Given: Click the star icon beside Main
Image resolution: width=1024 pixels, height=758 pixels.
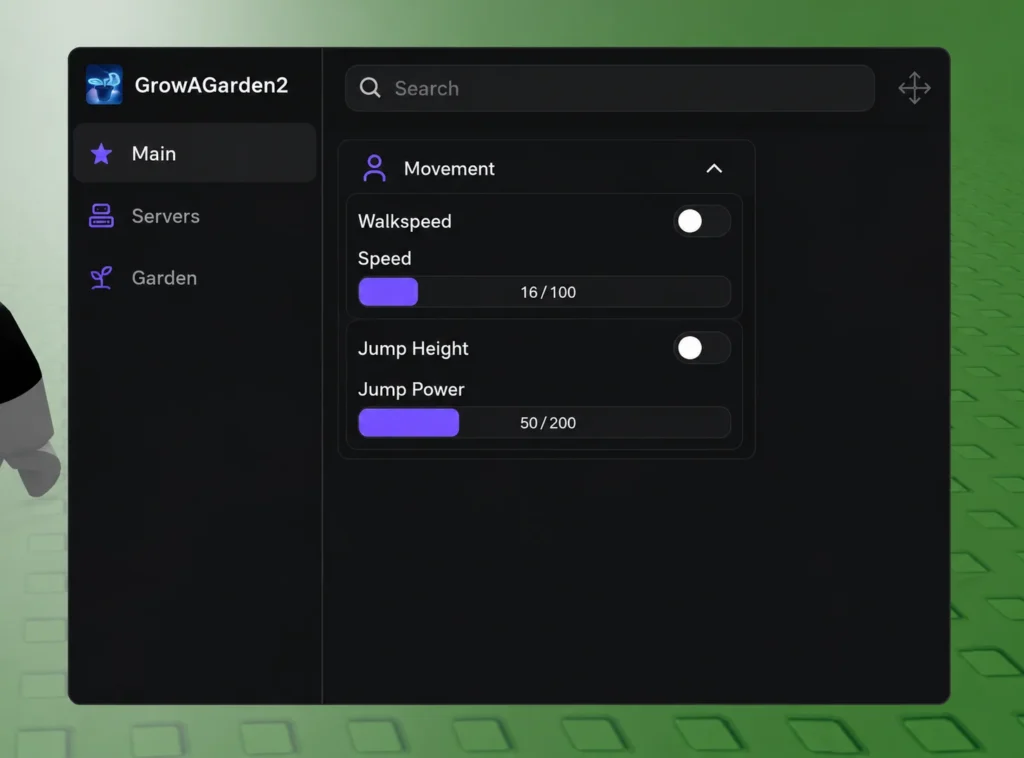Looking at the screenshot, I should pyautogui.click(x=101, y=154).
